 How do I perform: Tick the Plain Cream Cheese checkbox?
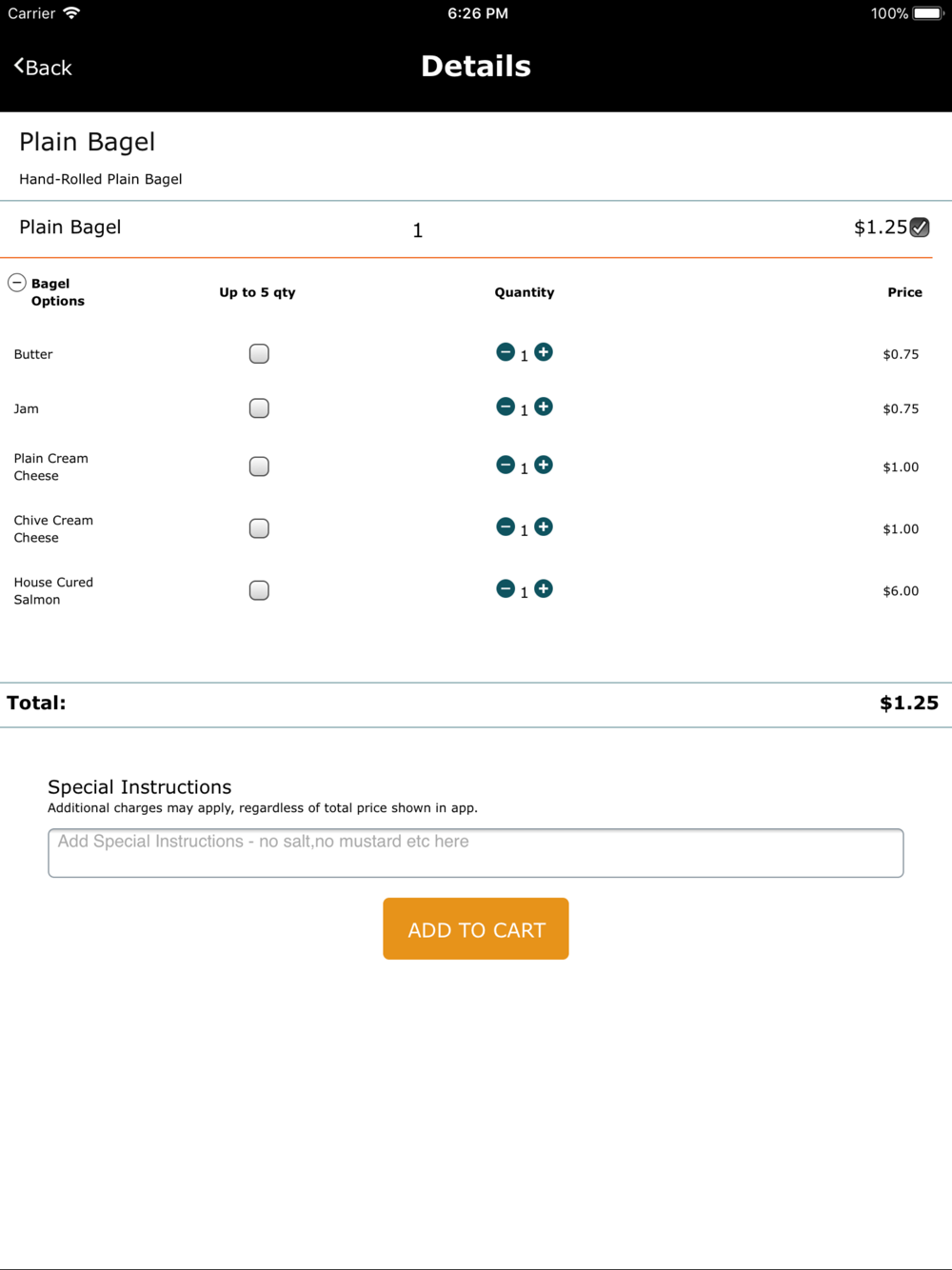(259, 466)
